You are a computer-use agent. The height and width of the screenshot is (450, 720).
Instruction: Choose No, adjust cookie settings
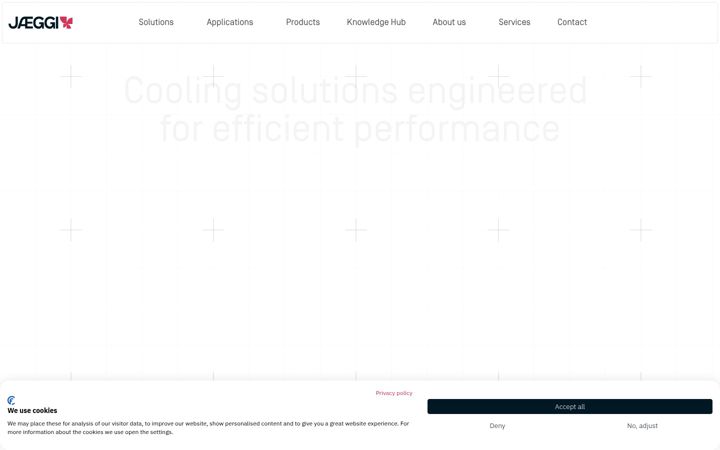[642, 426]
